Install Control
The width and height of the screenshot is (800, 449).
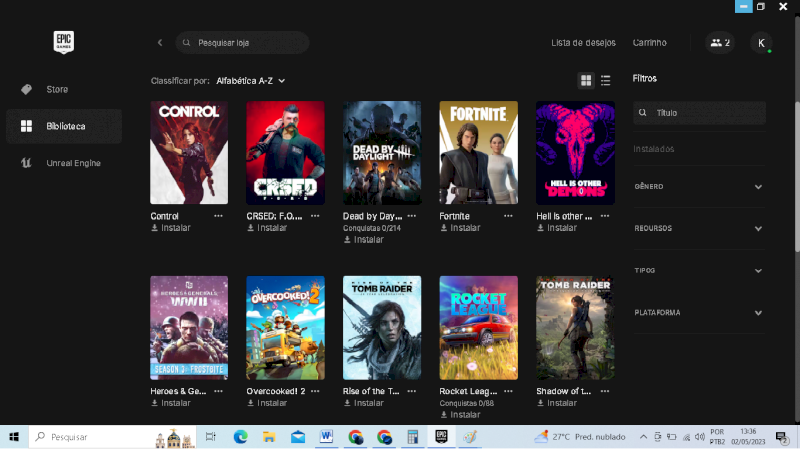170,228
